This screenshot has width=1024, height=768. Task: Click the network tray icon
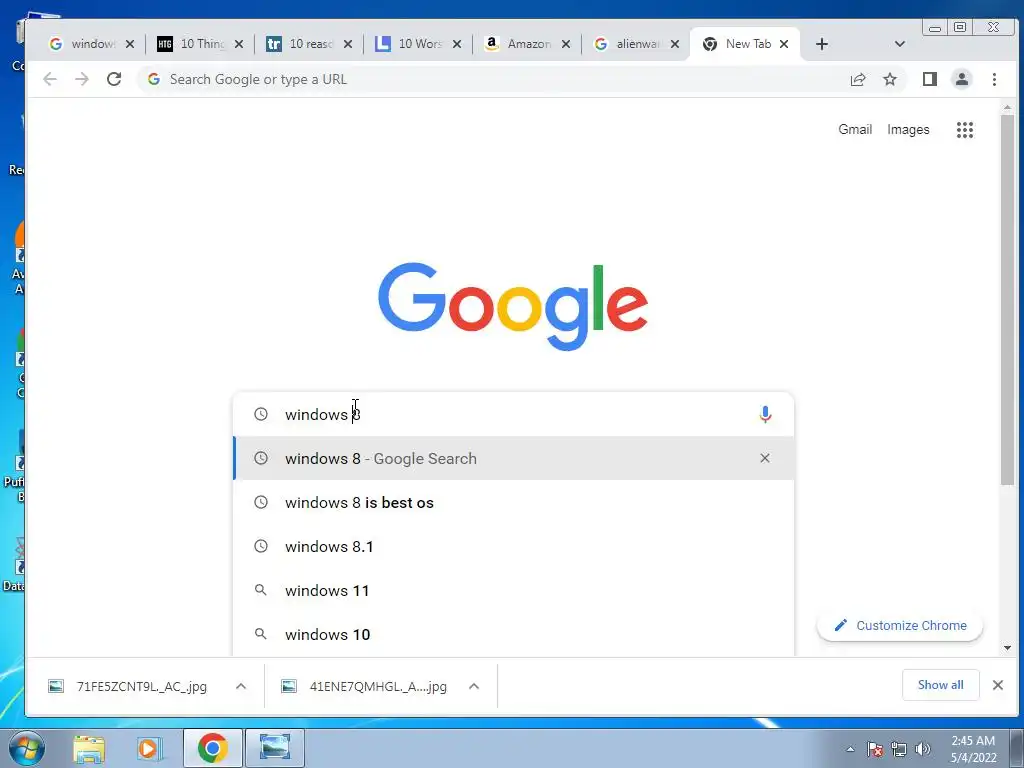coord(899,749)
